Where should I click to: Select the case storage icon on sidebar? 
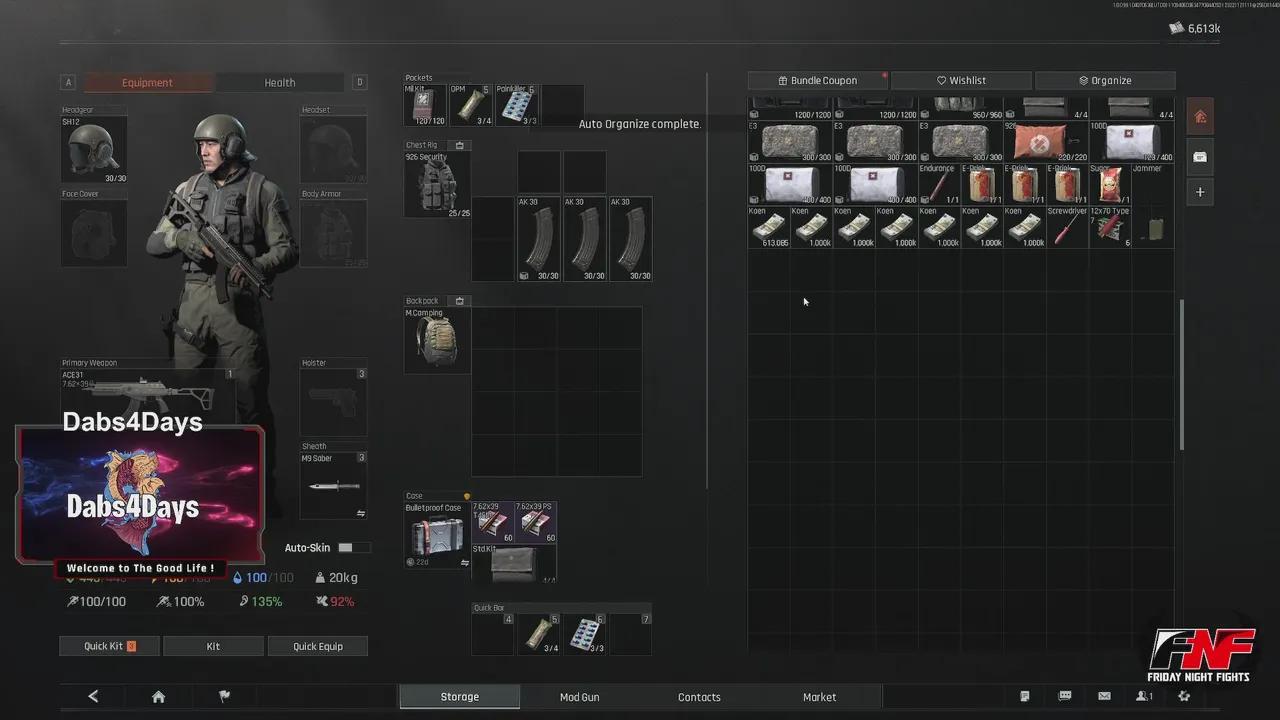pyautogui.click(x=1200, y=157)
